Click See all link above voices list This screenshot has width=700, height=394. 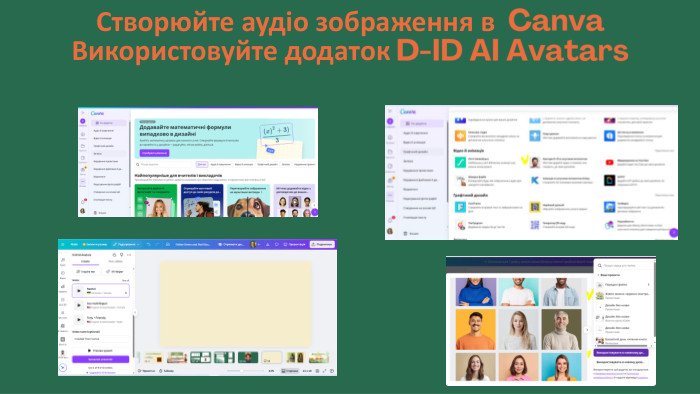click(125, 281)
